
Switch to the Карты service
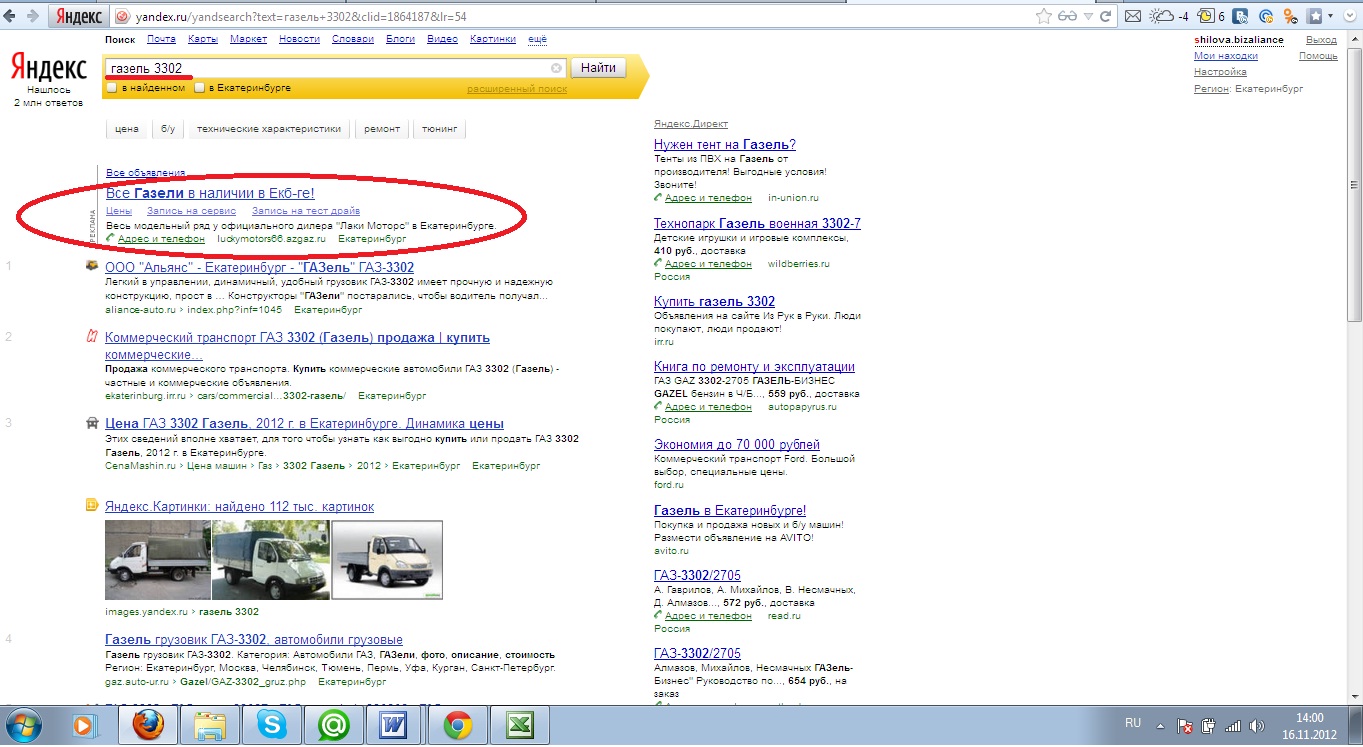[x=203, y=39]
